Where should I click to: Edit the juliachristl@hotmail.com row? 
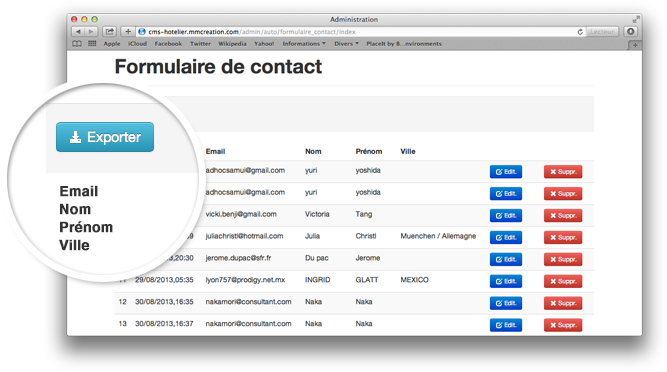click(506, 237)
